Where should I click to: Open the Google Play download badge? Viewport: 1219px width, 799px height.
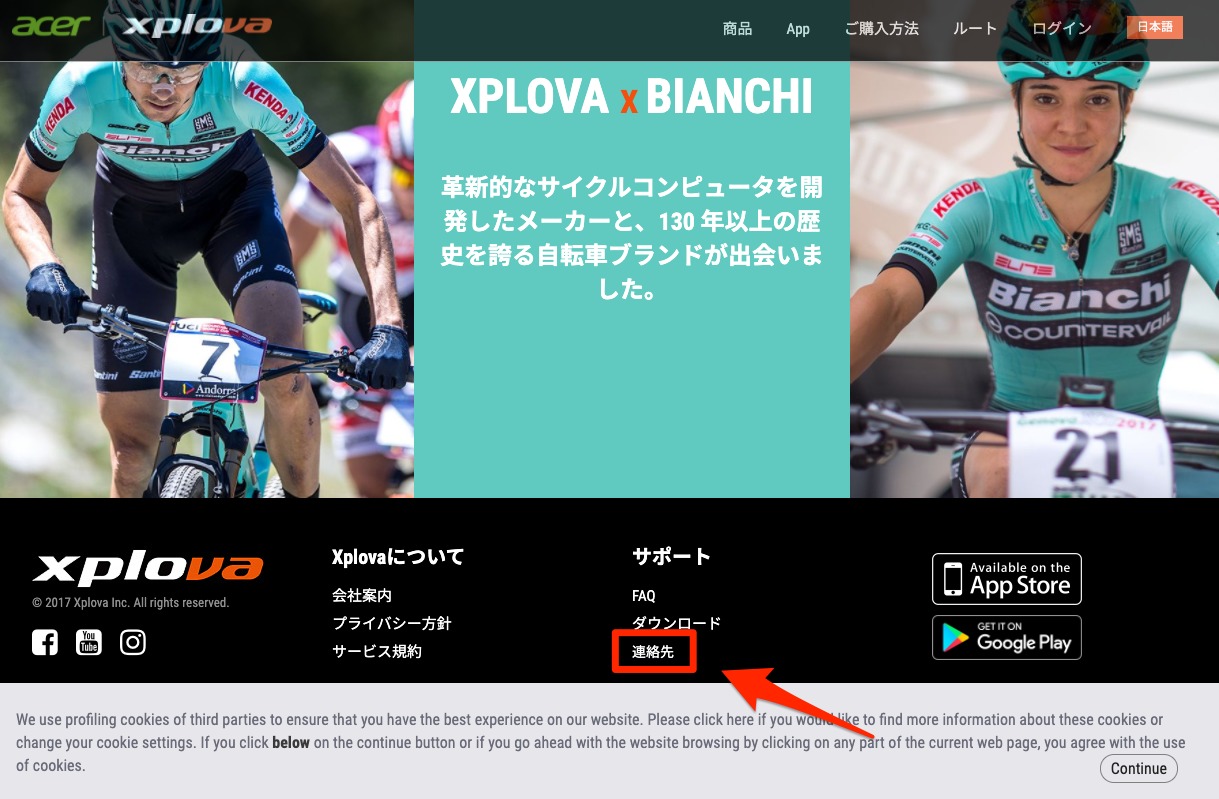pos(1007,638)
